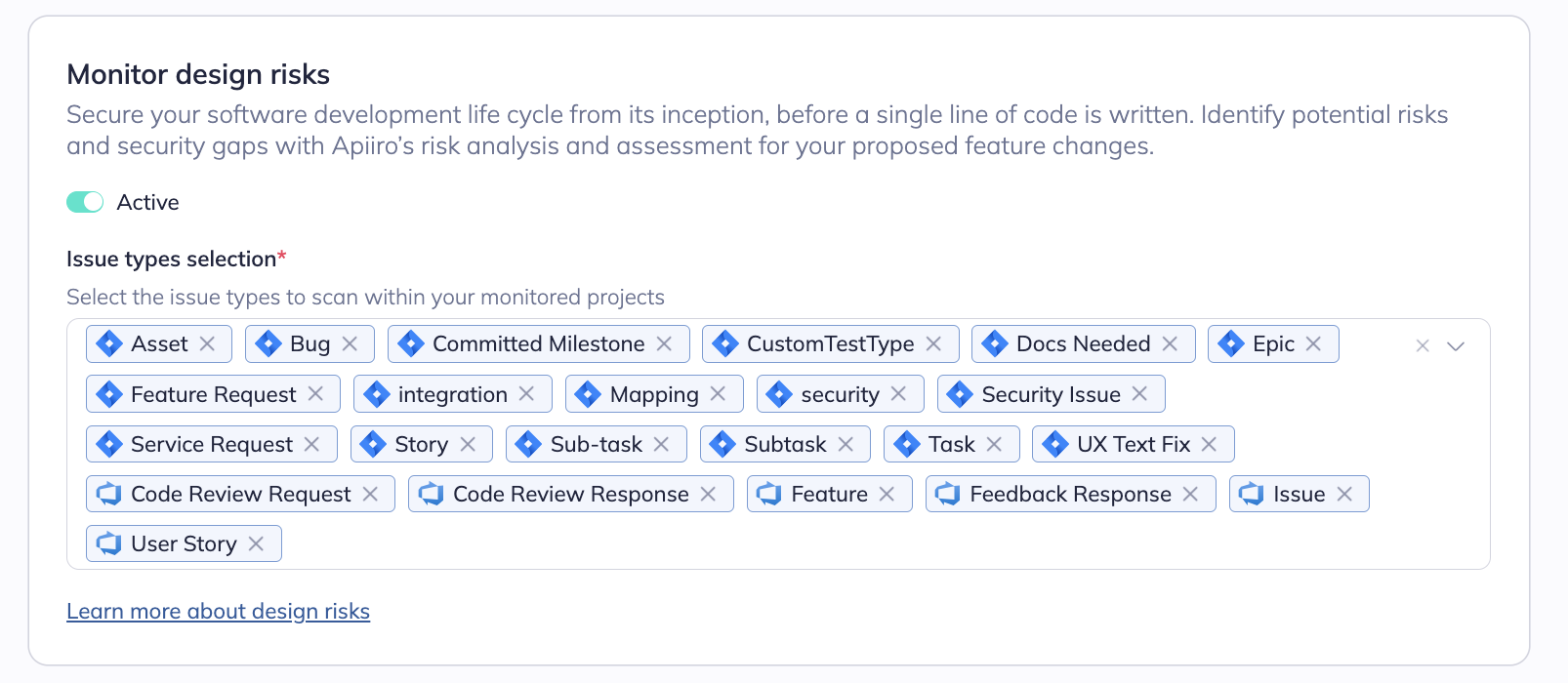Click the Docs Needed chip label
Image resolution: width=1568 pixels, height=683 pixels.
(1083, 343)
